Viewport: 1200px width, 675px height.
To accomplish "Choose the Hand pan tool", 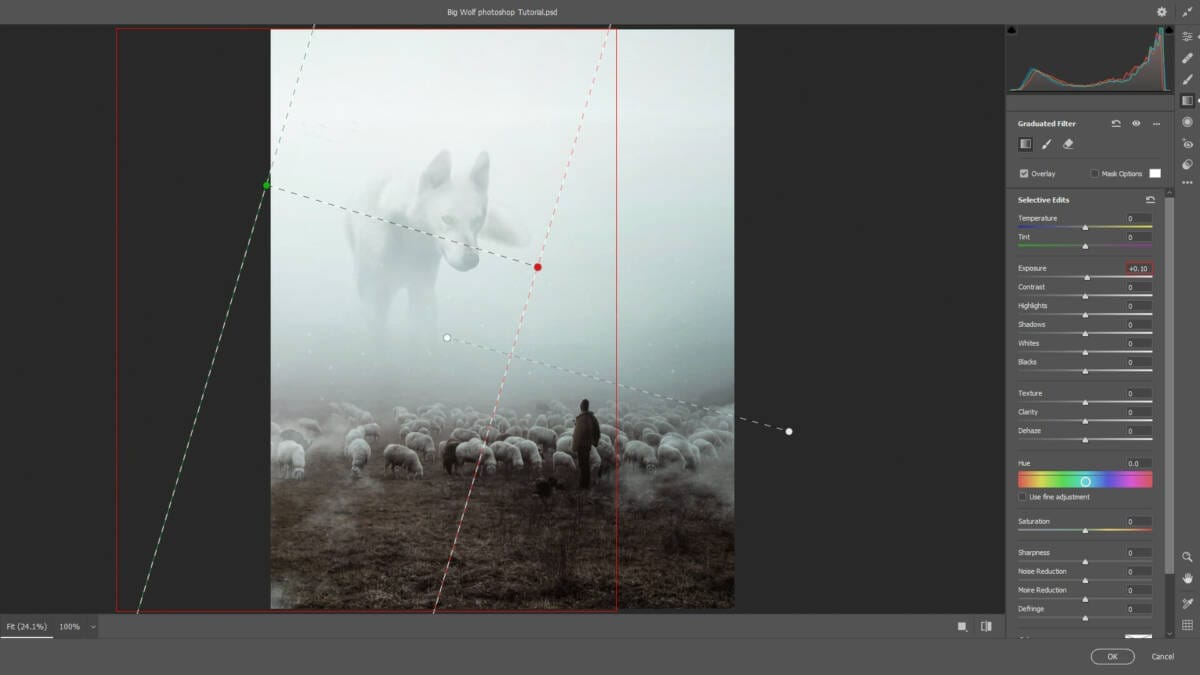I will tap(1187, 578).
